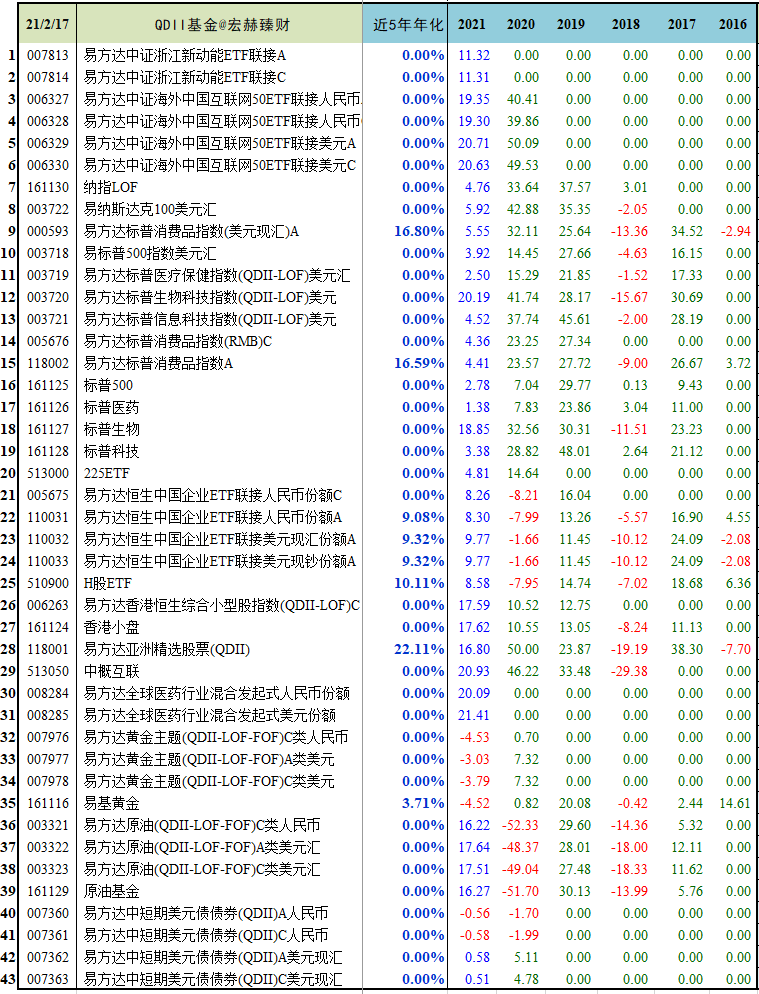Select the date header cell 21/2/17
This screenshot has height=994, width=759.
48,25
